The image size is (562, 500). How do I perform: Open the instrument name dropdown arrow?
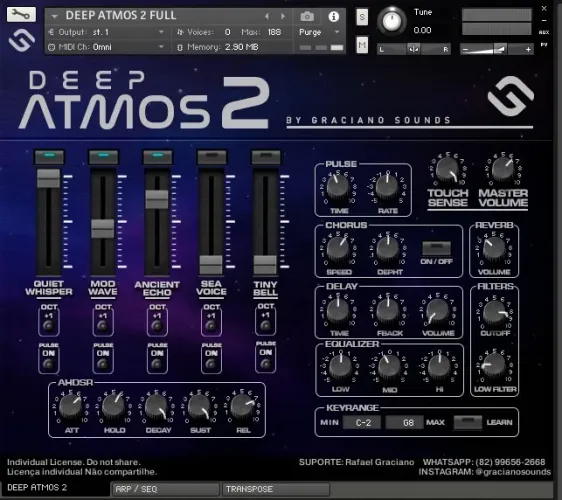pyautogui.click(x=54, y=16)
